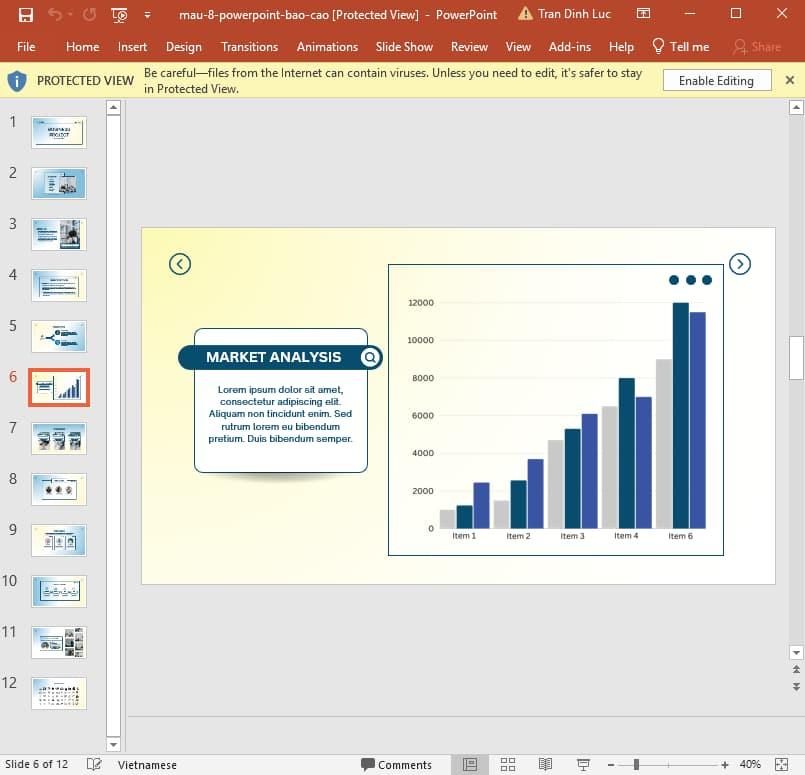Switch to the Transitions ribbon tab
This screenshot has height=775, width=805.
coord(249,46)
